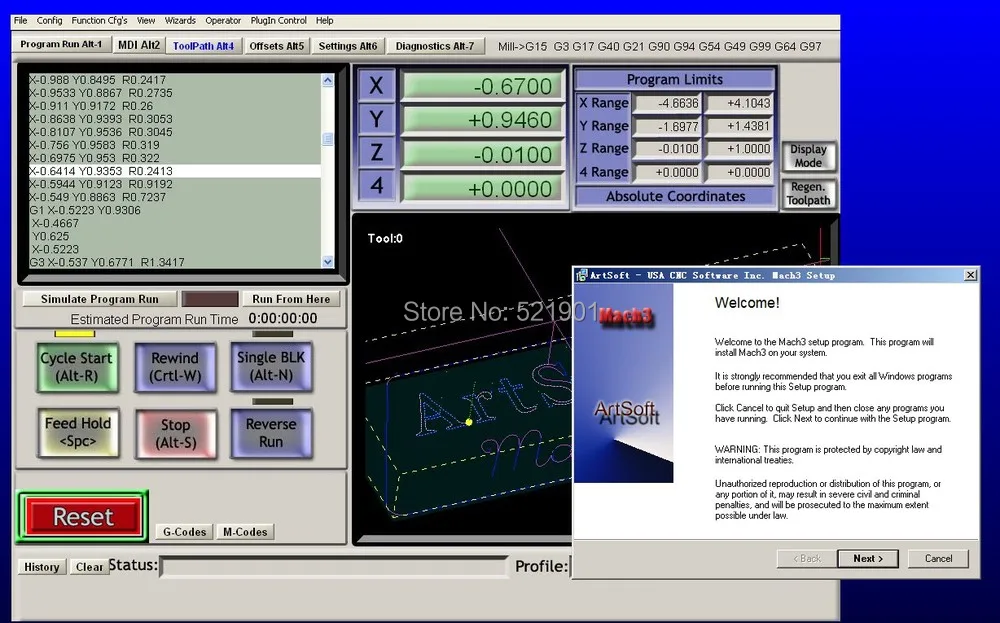Click Cancel in Mach3 Setup dialog
Viewport: 1000px width, 623px height.
pos(938,559)
